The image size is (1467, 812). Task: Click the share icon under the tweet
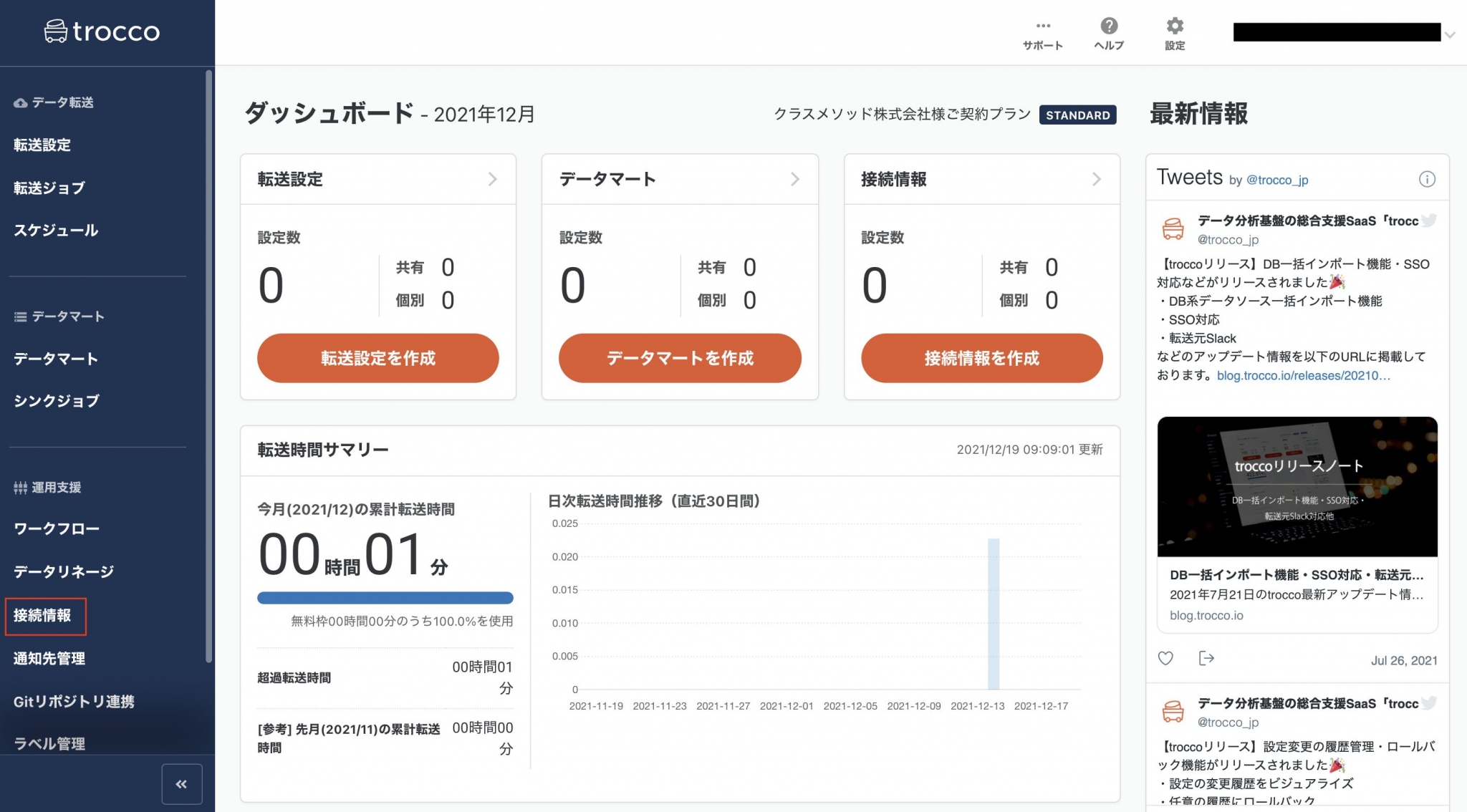pyautogui.click(x=1207, y=659)
